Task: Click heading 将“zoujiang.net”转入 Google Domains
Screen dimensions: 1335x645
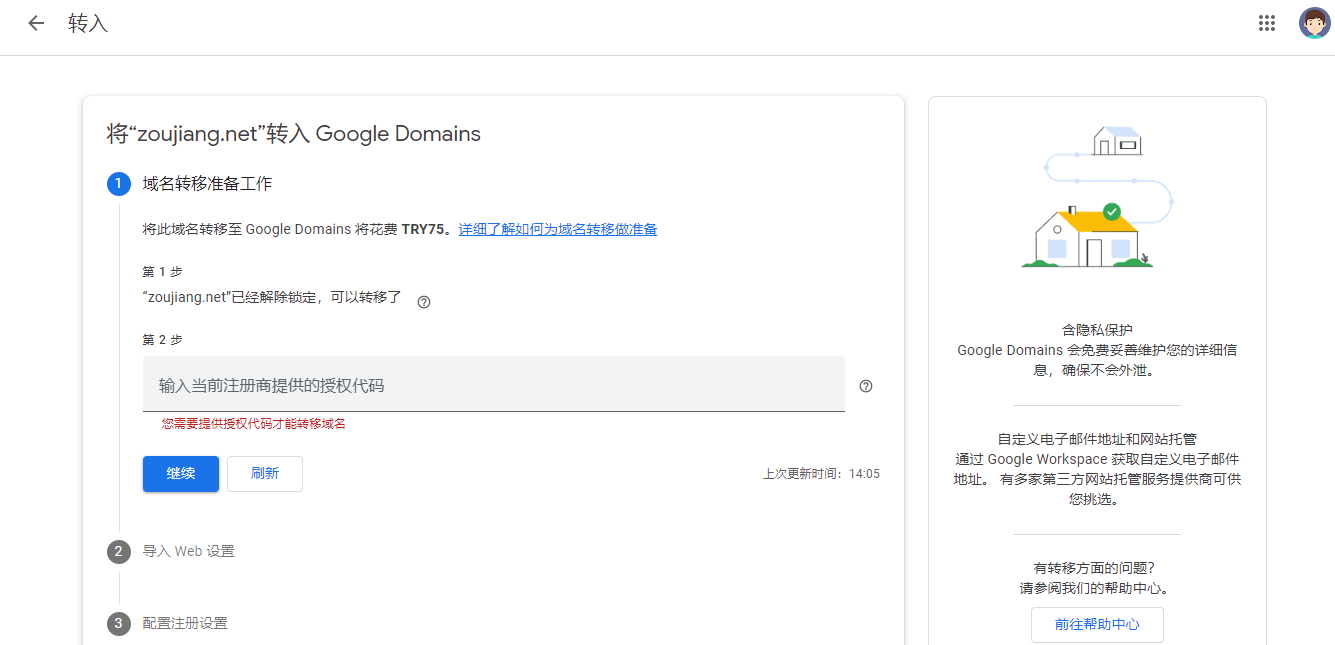Action: pos(294,133)
